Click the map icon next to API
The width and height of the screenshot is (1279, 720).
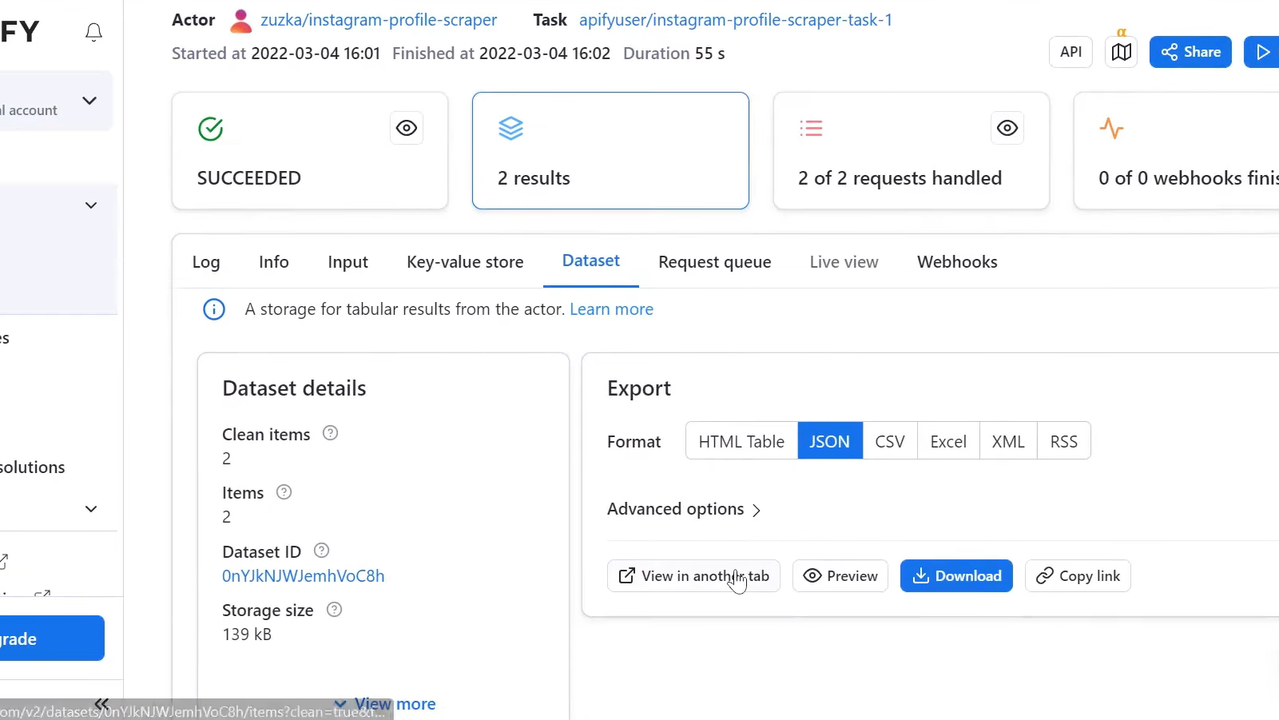pyautogui.click(x=1120, y=51)
